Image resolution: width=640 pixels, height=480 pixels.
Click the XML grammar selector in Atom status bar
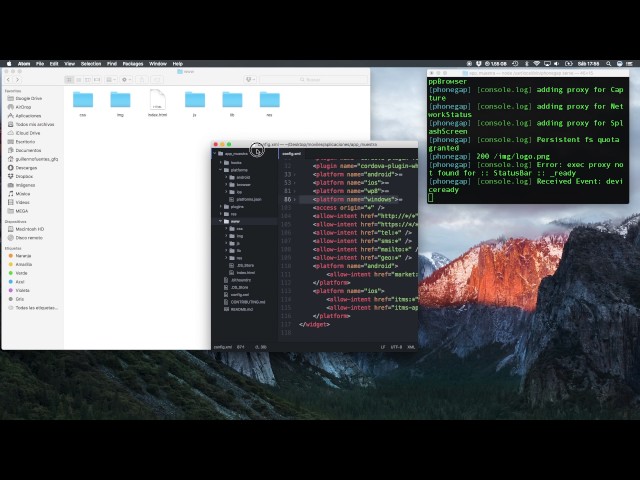click(411, 347)
